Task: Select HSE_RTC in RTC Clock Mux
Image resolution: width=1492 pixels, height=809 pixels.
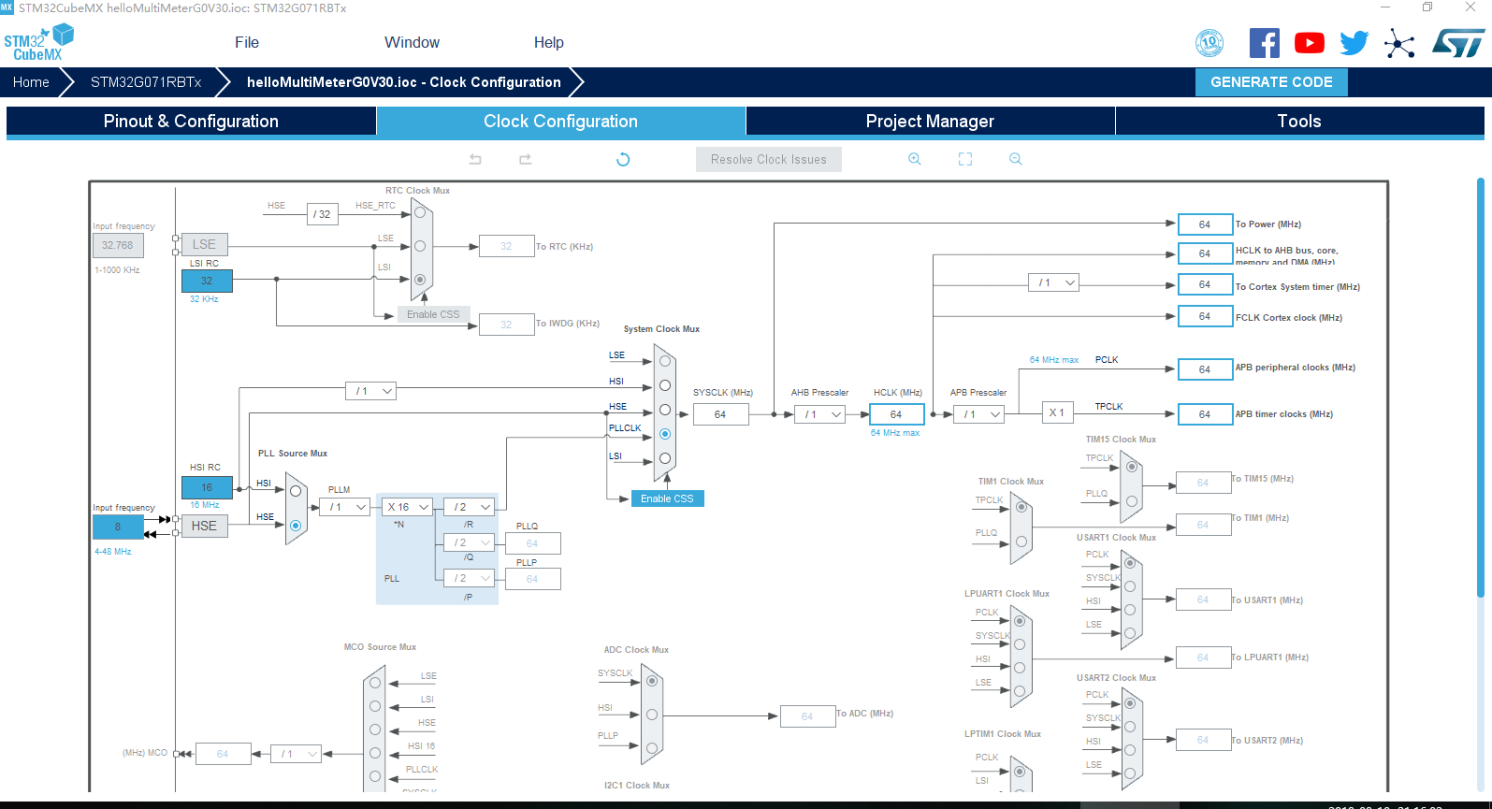Action: click(420, 212)
